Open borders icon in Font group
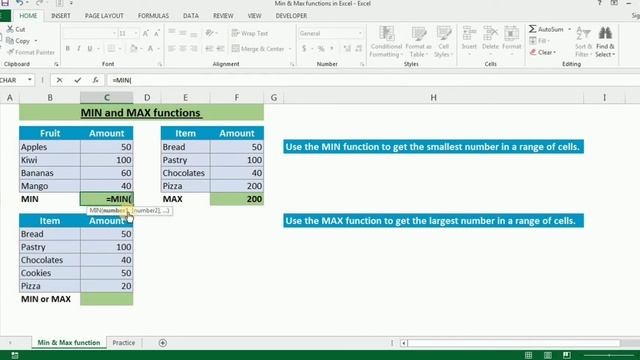This screenshot has height=360, width=640. tap(111, 49)
